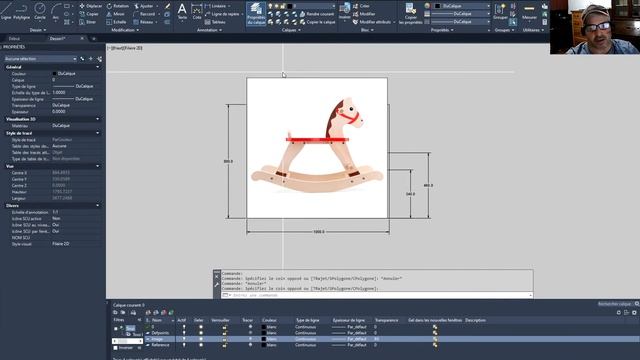Select the Polyligne tool
Screen dimensions: 640x360
pyautogui.click(x=21, y=11)
